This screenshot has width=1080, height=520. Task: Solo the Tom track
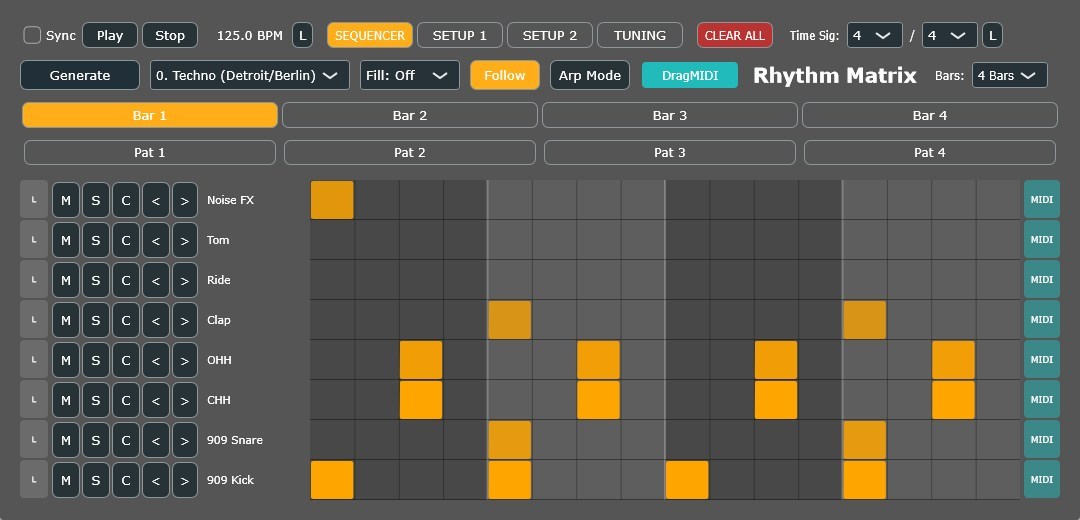(96, 240)
